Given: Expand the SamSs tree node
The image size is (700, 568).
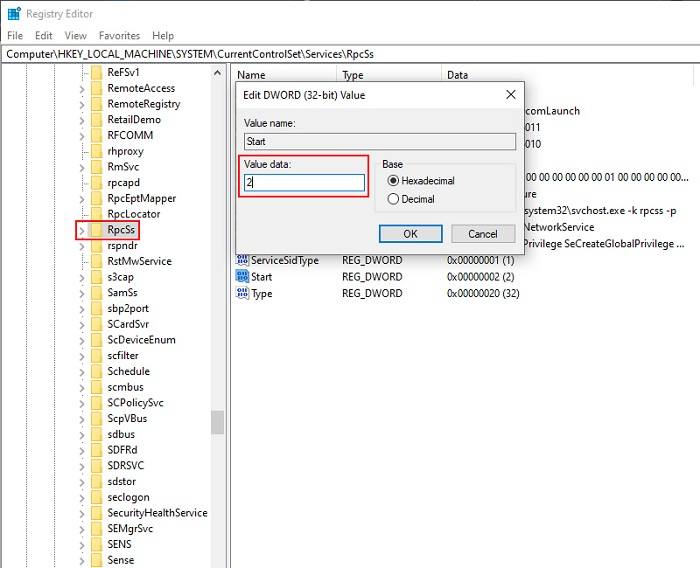Looking at the screenshot, I should click(82, 293).
